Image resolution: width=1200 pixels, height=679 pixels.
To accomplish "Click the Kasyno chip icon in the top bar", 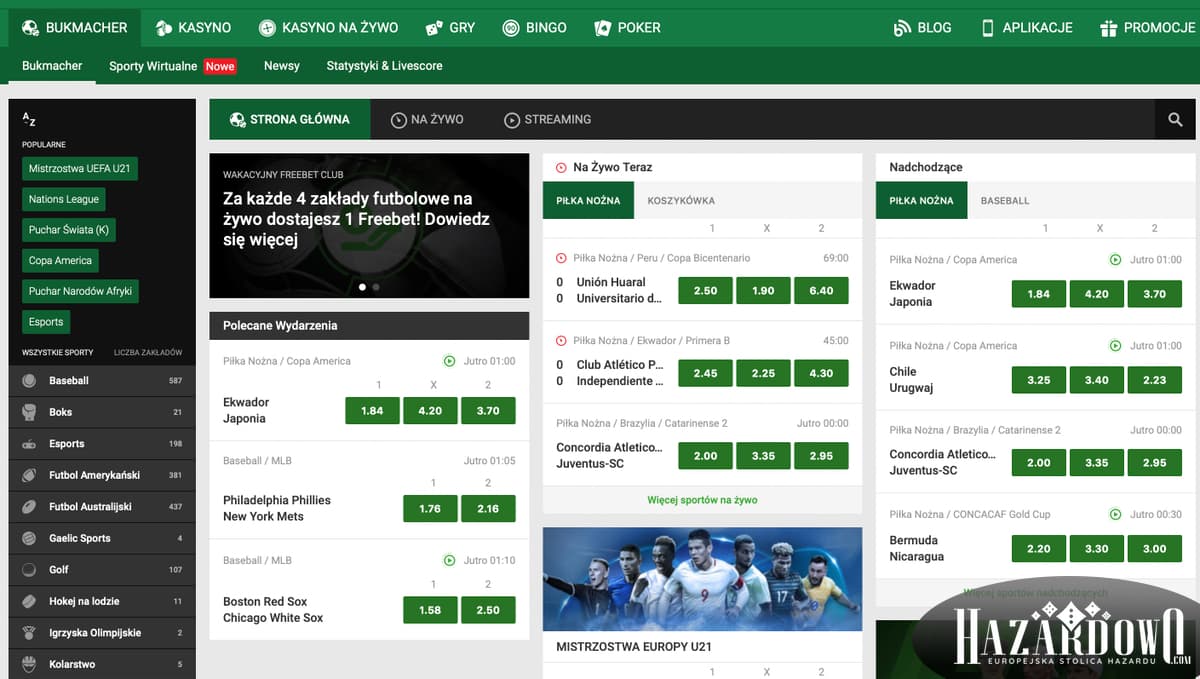I will tap(164, 28).
